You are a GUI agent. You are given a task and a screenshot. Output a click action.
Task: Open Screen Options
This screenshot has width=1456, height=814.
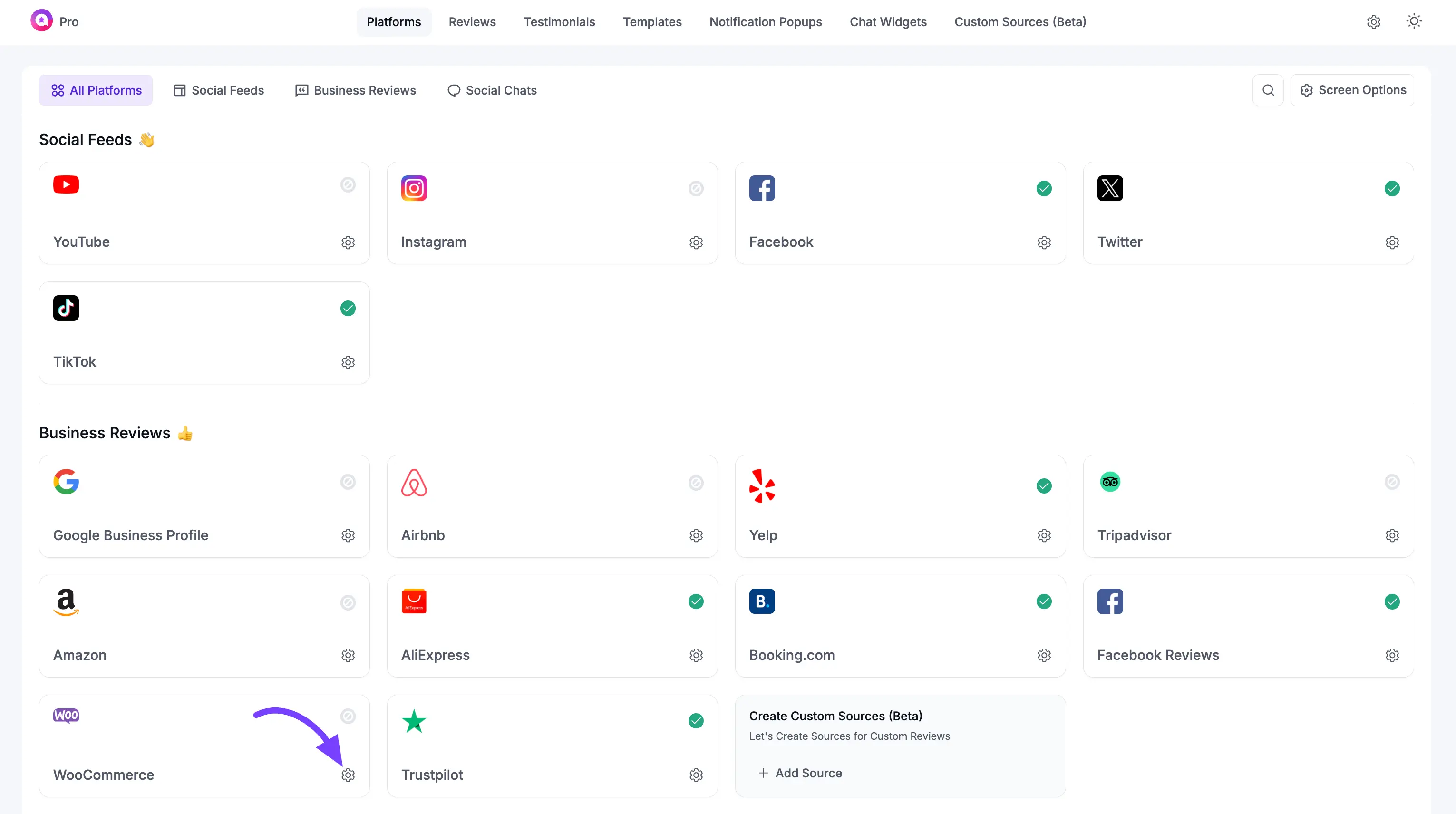pos(1353,90)
